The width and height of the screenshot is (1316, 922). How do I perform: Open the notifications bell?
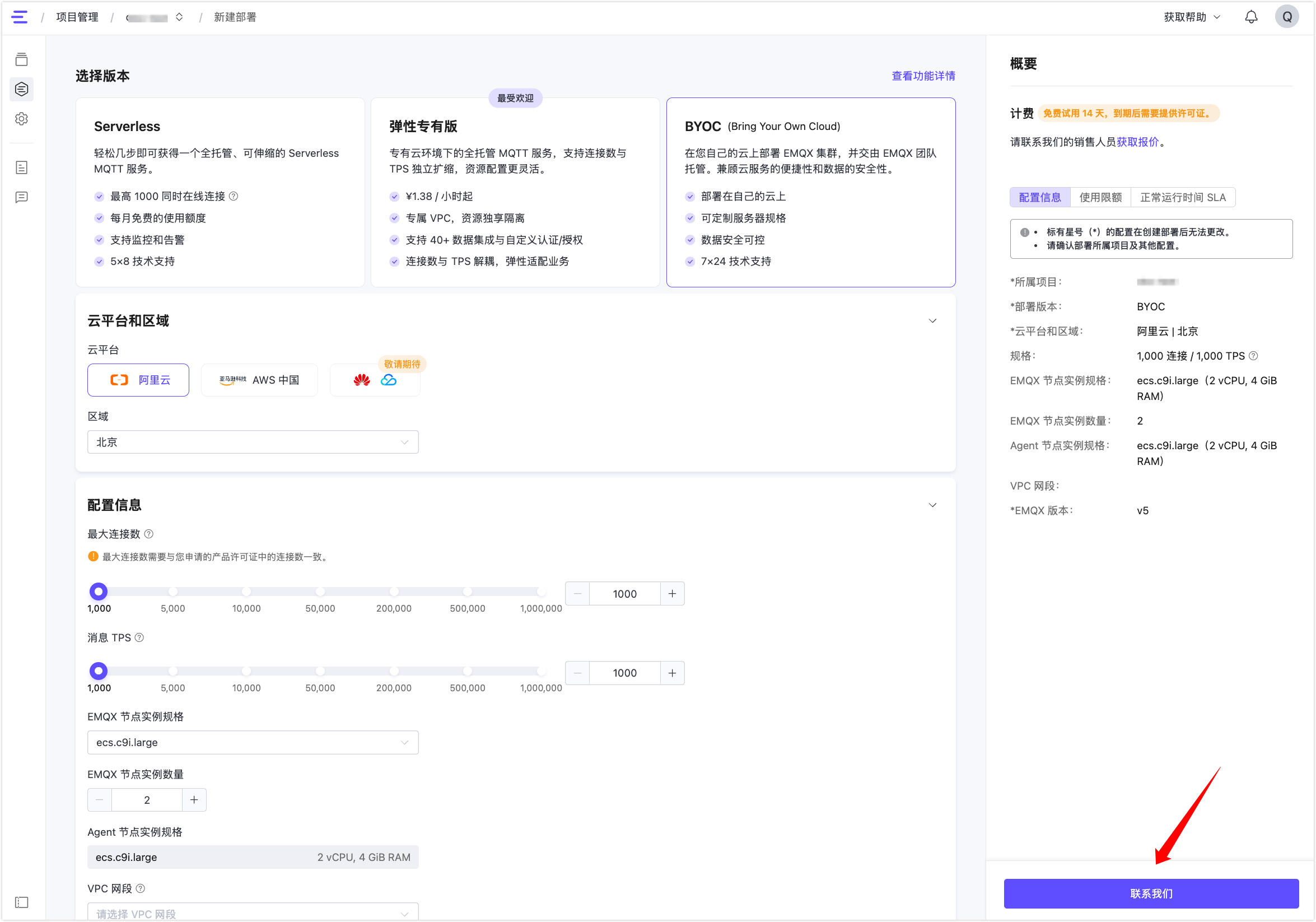1250,17
